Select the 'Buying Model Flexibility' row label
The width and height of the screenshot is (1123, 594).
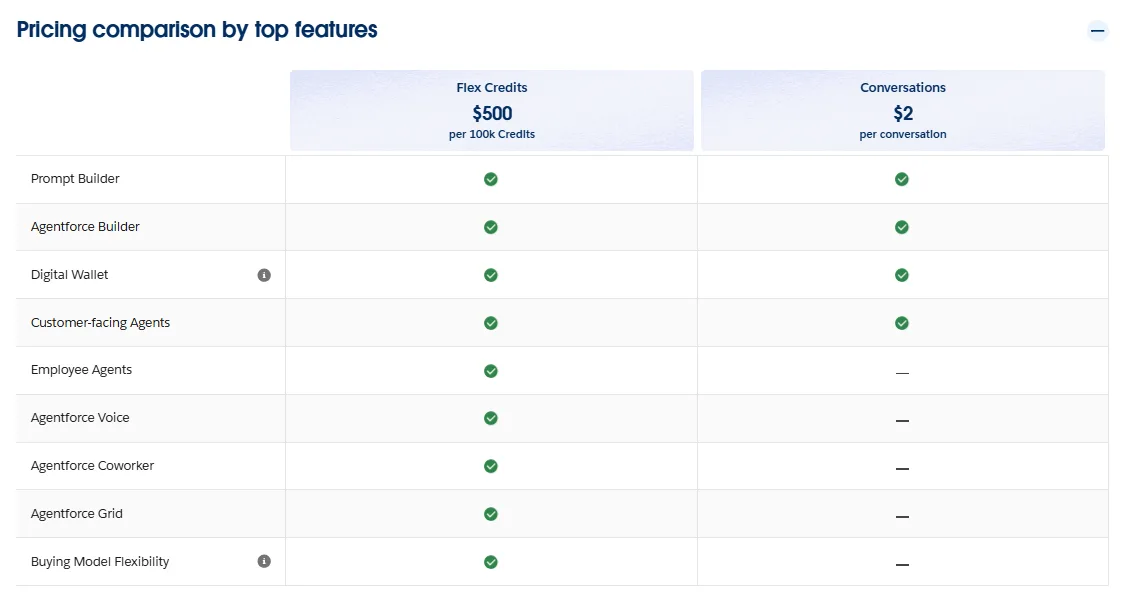pos(100,562)
